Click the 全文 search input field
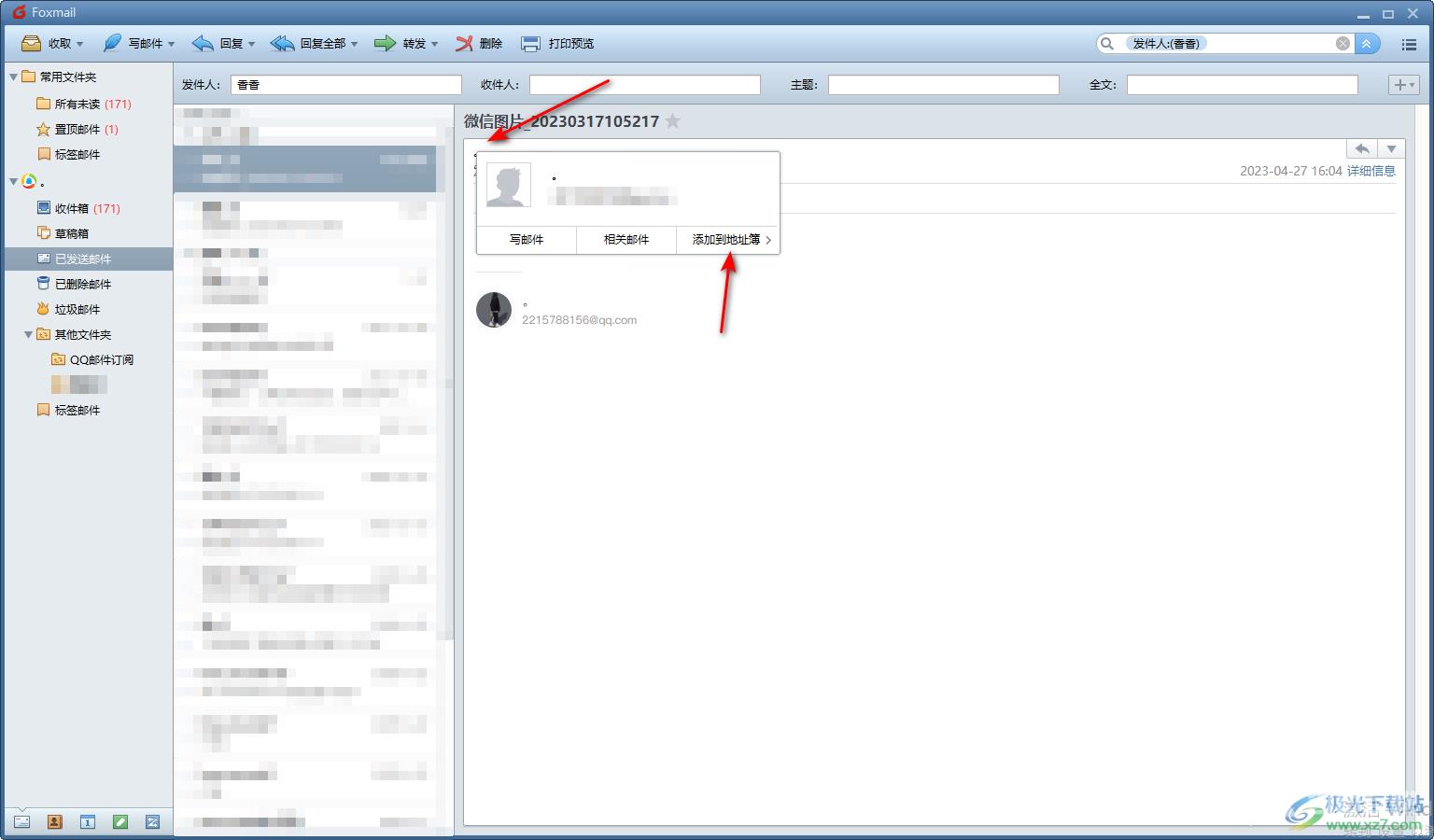 (1243, 85)
